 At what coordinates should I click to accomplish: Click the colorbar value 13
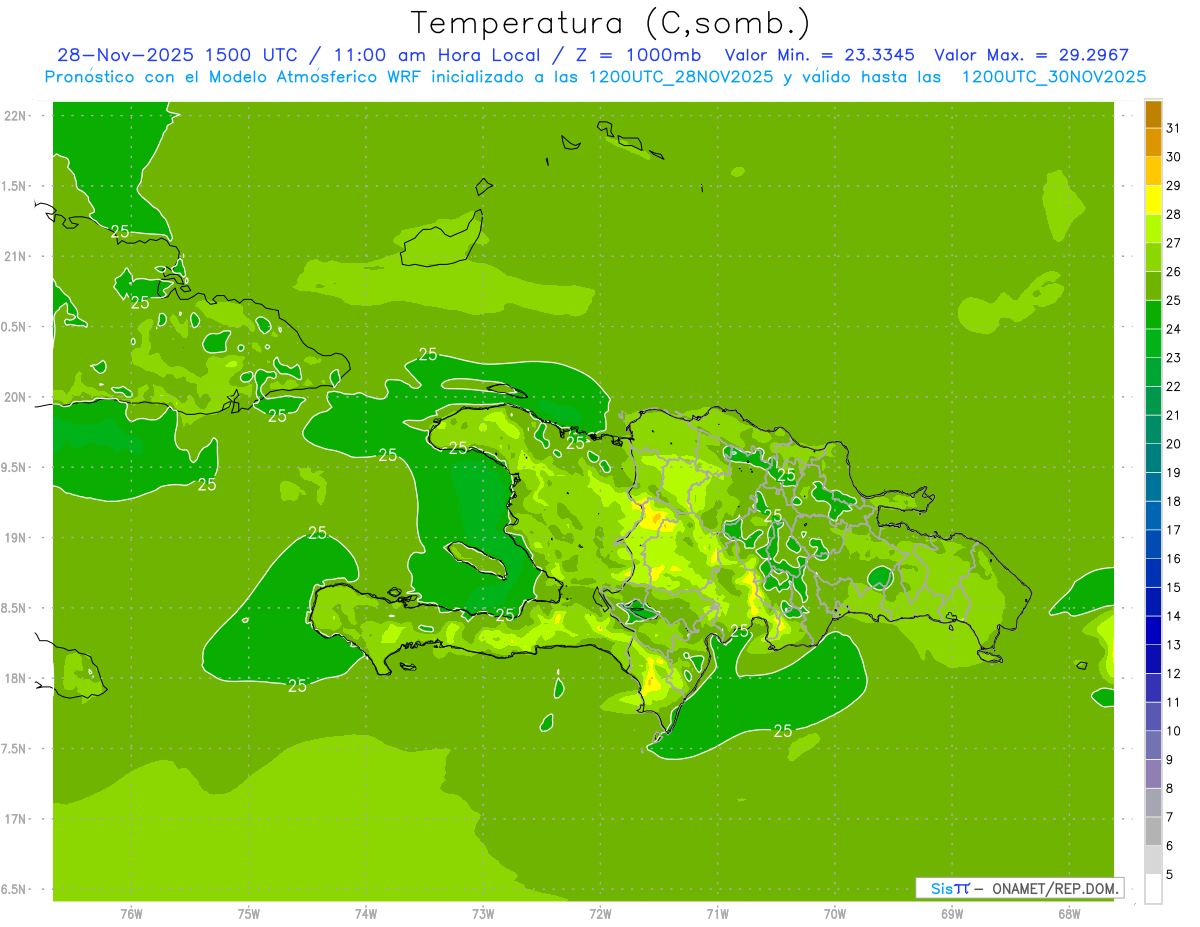coord(1173,645)
